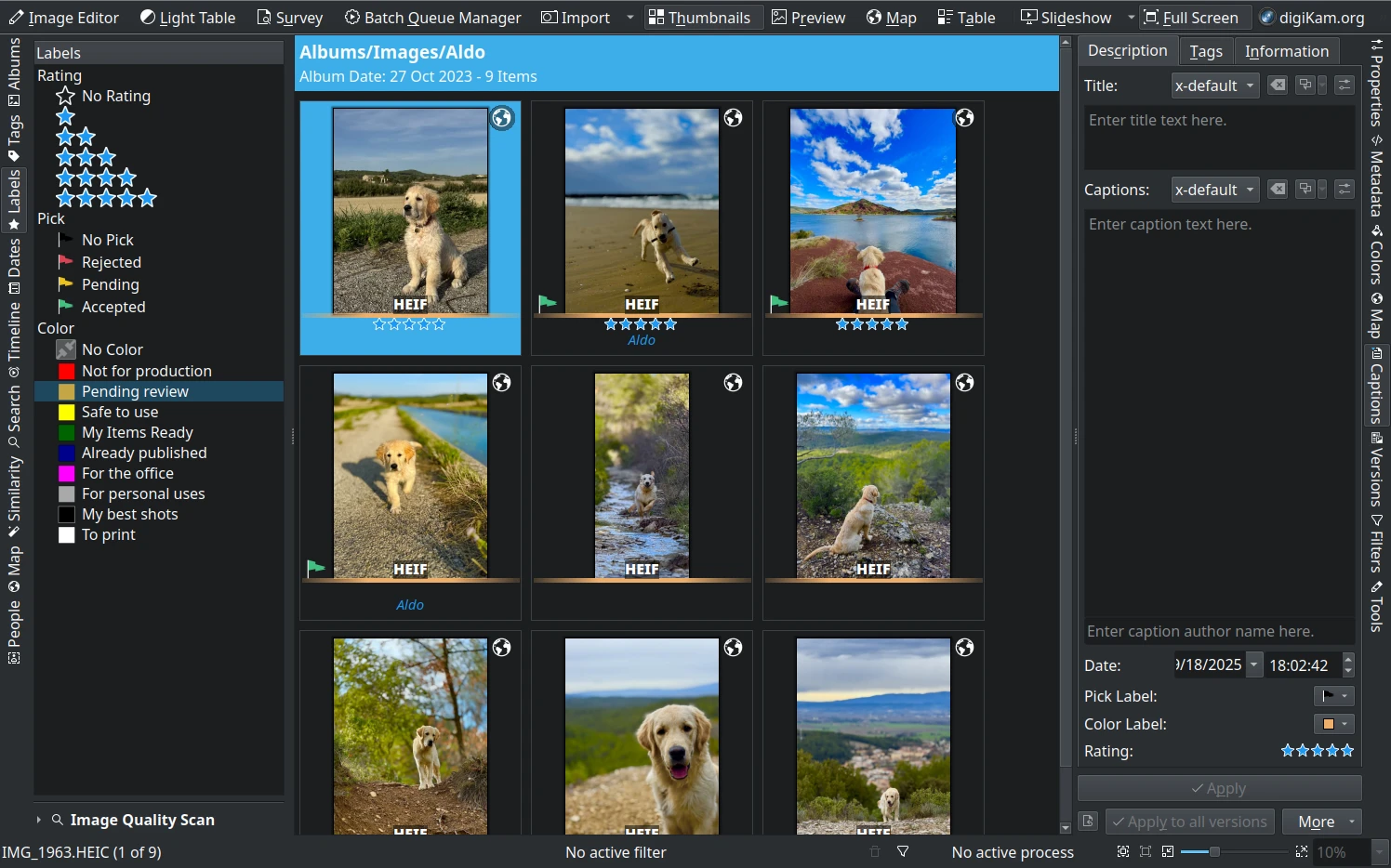Switch to the Tags tab
The image size is (1391, 868).
click(1206, 50)
